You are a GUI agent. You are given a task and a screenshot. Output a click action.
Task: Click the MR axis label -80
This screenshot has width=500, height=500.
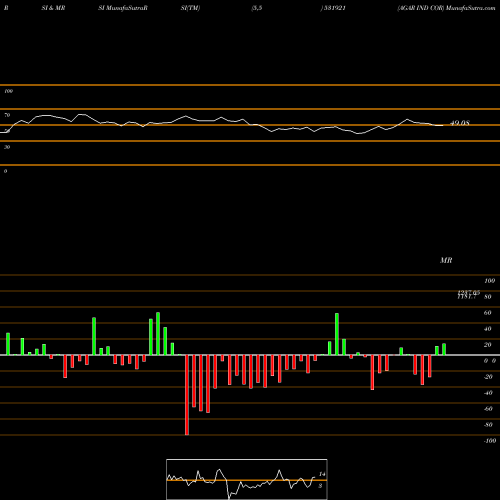[x=488, y=425]
